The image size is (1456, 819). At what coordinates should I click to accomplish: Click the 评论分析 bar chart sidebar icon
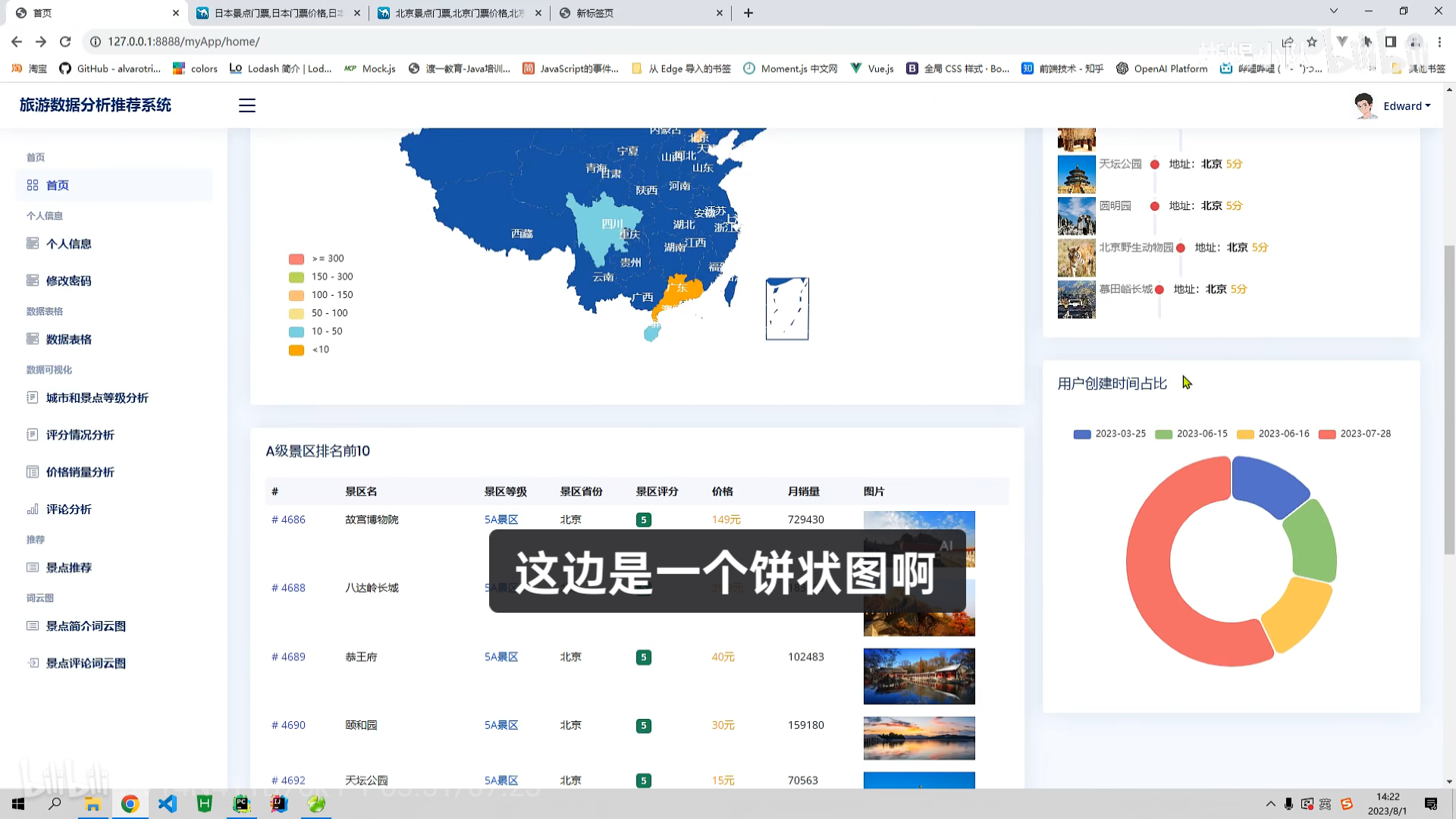(33, 509)
